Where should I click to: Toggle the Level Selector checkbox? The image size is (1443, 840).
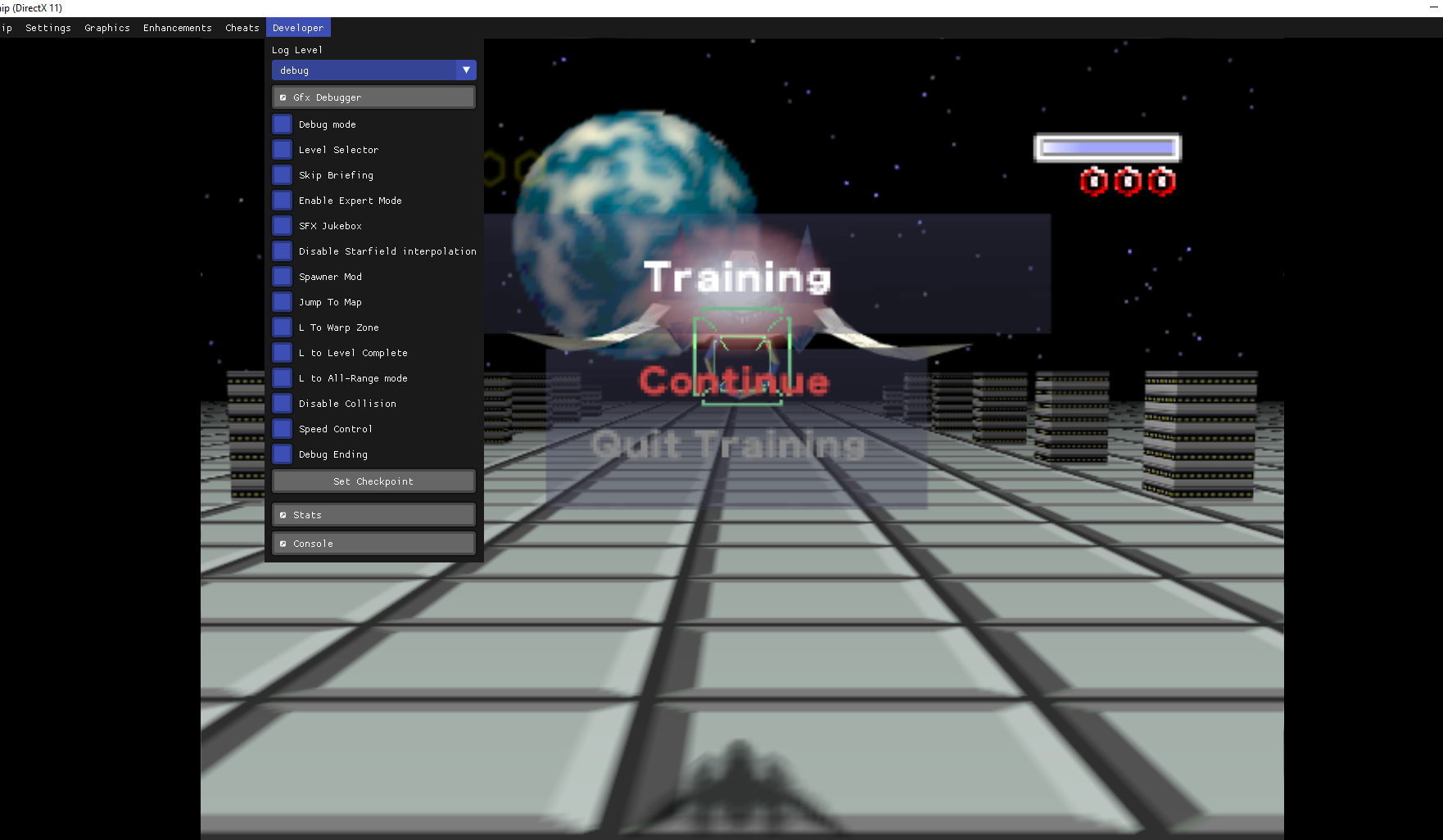(x=283, y=150)
